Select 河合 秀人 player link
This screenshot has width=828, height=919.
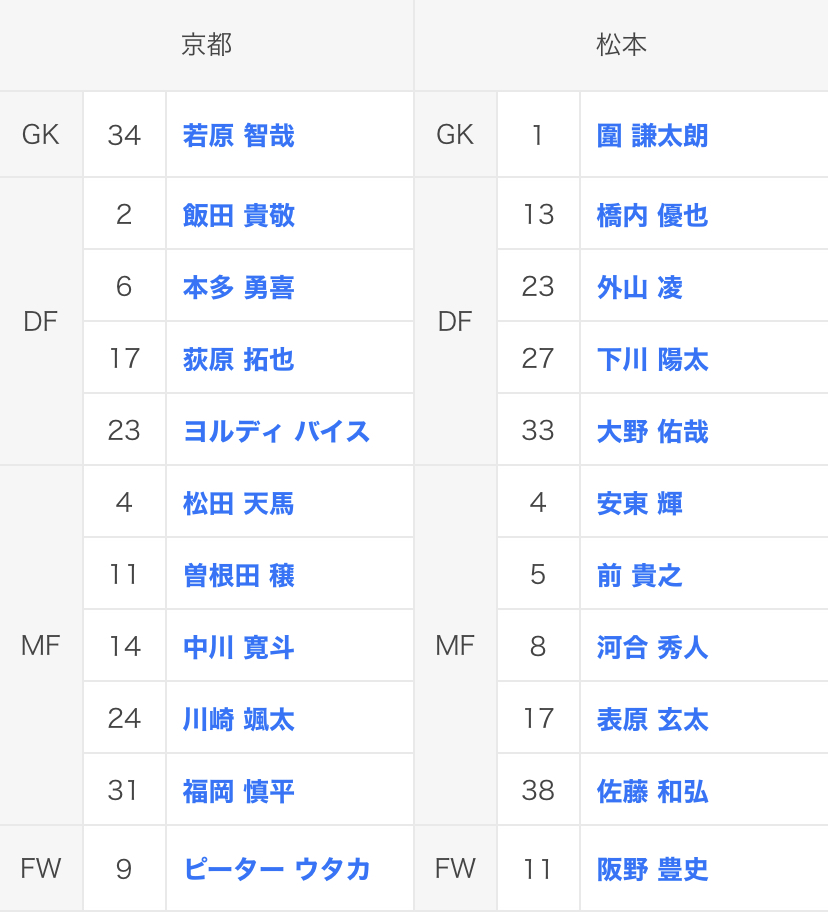(652, 647)
